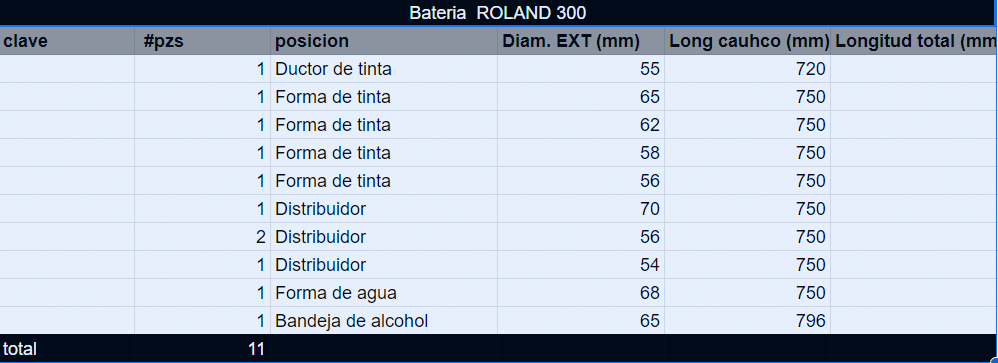Screen dimensions: 998x363
Task: Click the diameter cell showing 54
Action: [581, 265]
